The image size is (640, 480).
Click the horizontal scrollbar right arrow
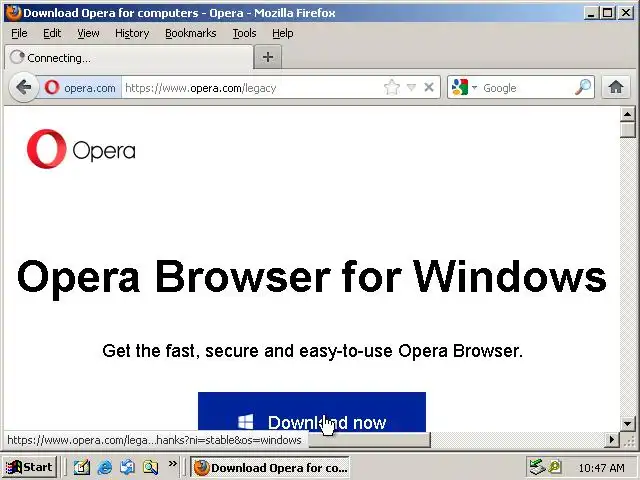pos(611,440)
